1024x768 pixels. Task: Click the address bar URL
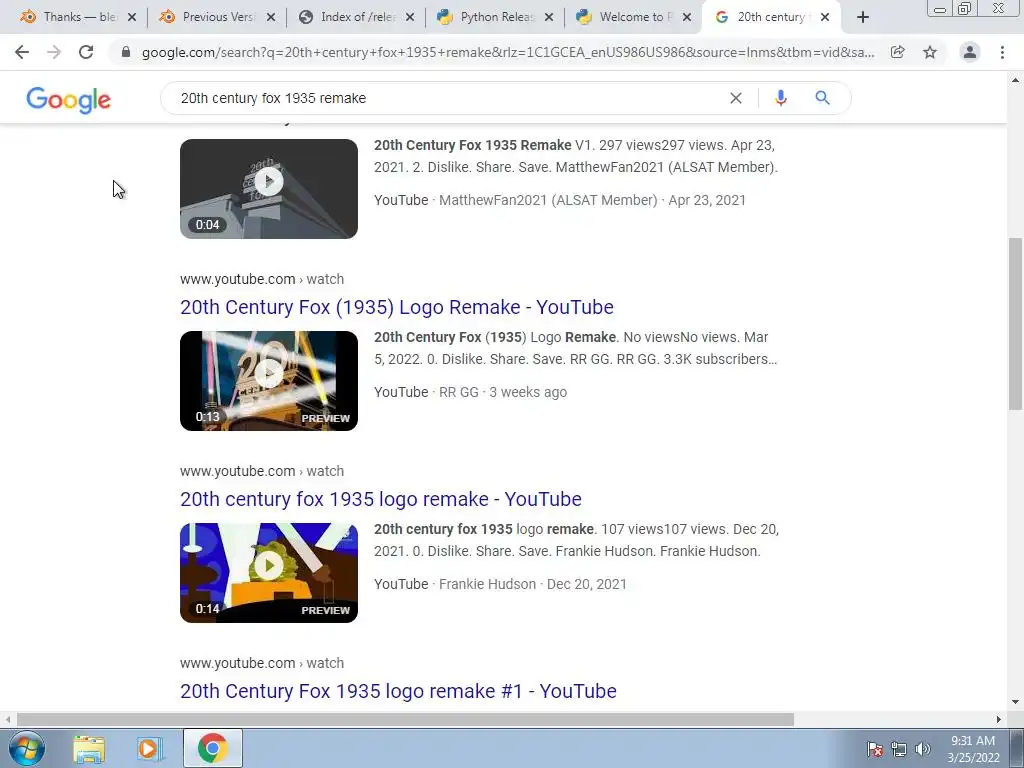(508, 52)
